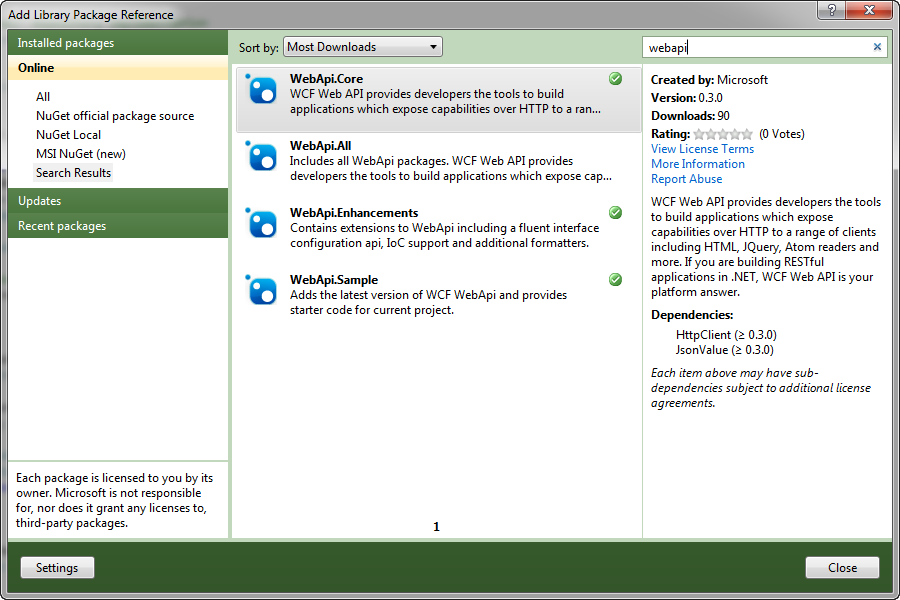
Task: Click the installed checkmark on WebApi.Sample
Action: 615,280
